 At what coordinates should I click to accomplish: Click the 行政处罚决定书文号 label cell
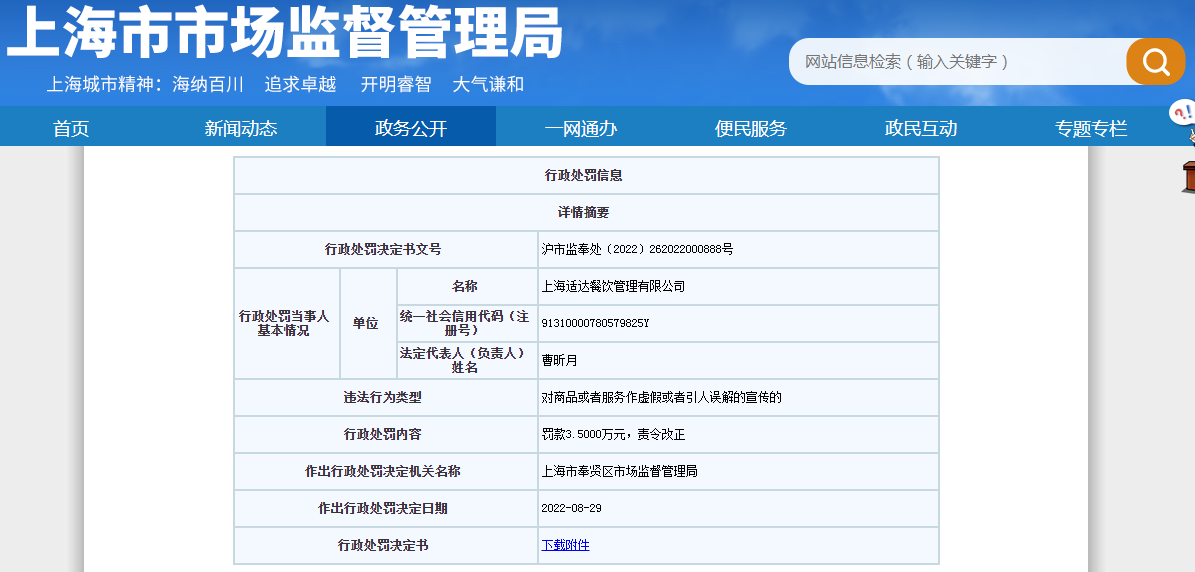click(x=385, y=249)
